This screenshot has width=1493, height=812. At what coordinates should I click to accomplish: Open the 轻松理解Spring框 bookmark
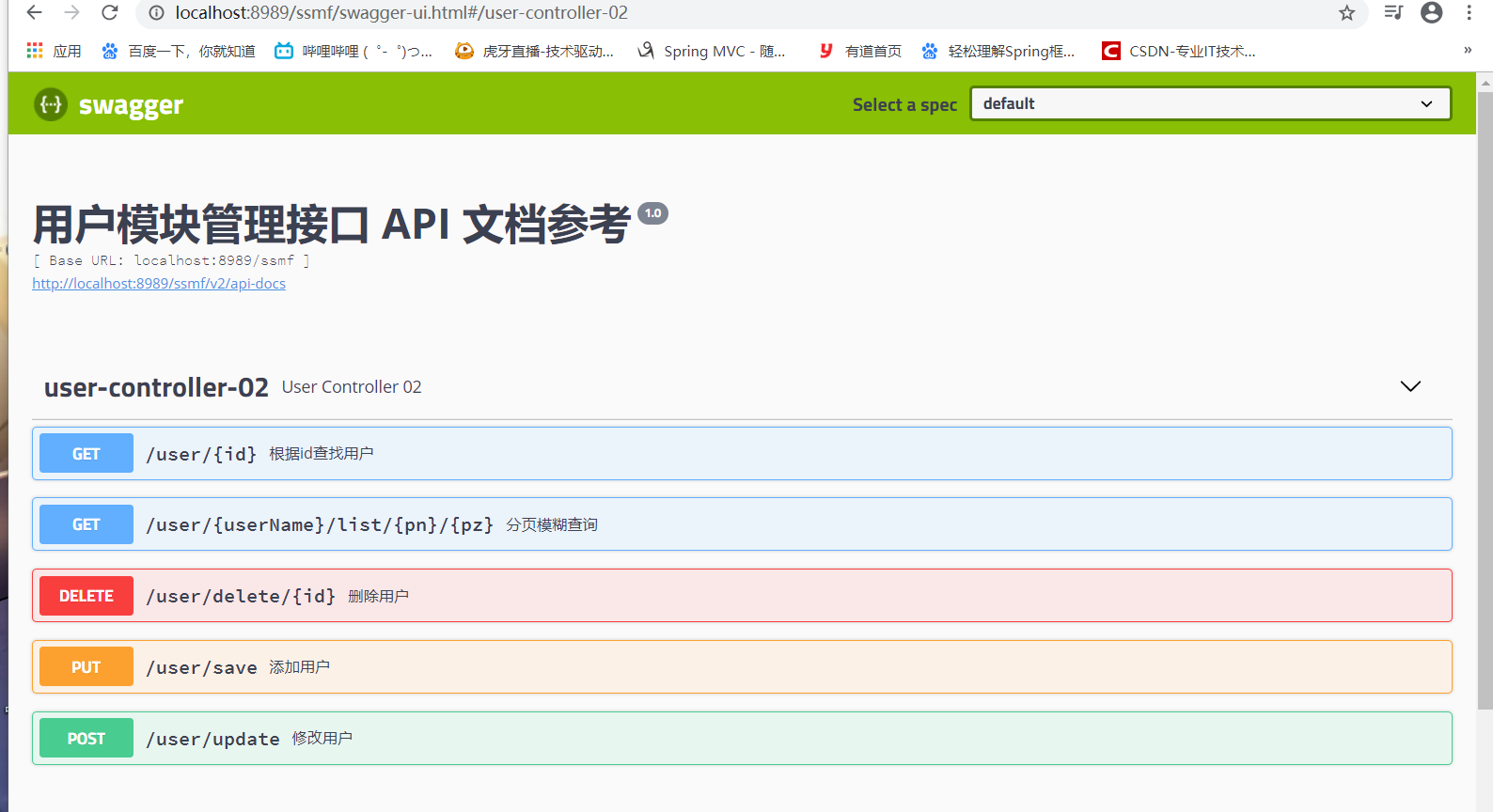click(x=998, y=51)
